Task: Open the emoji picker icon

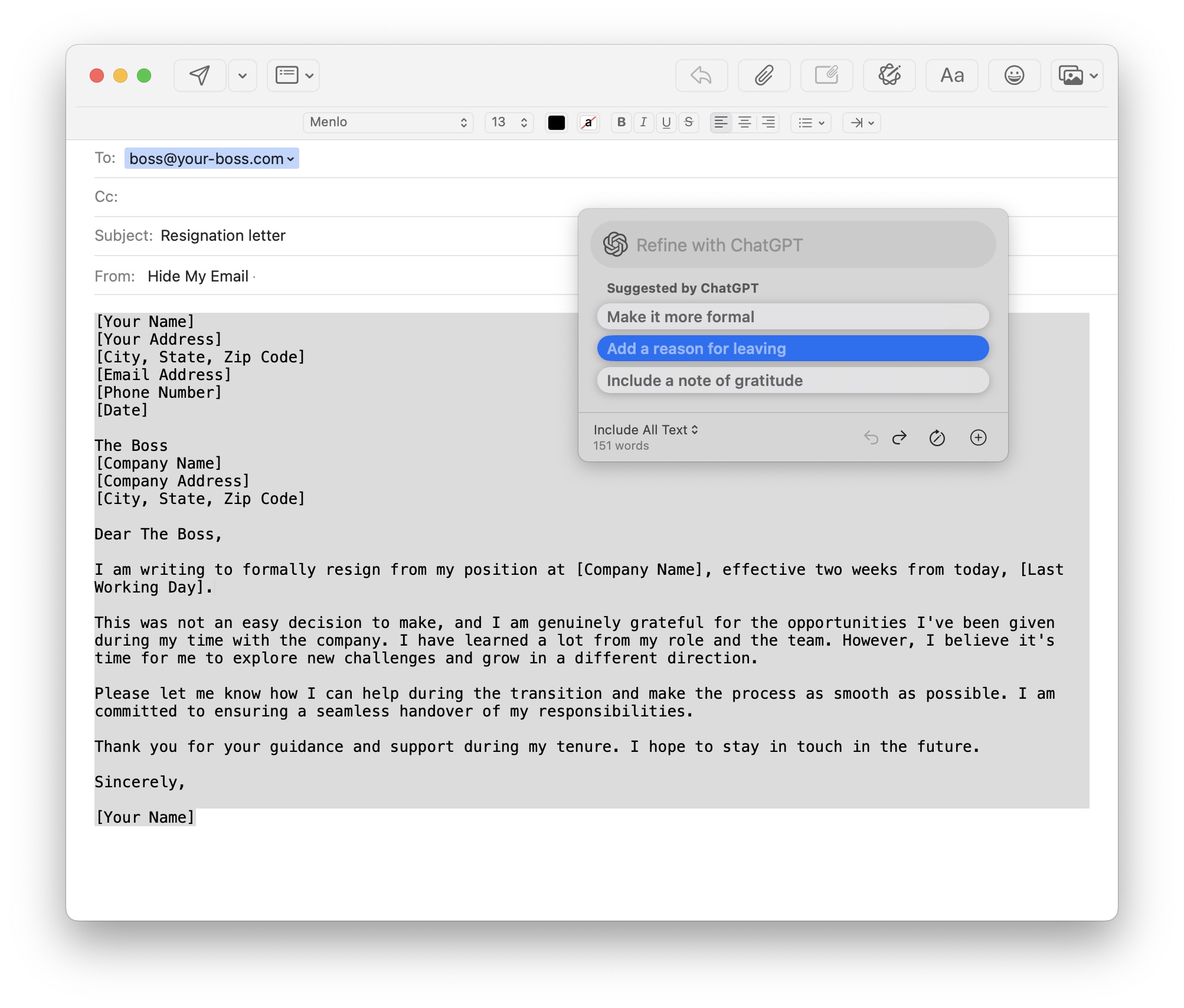Action: 1014,76
